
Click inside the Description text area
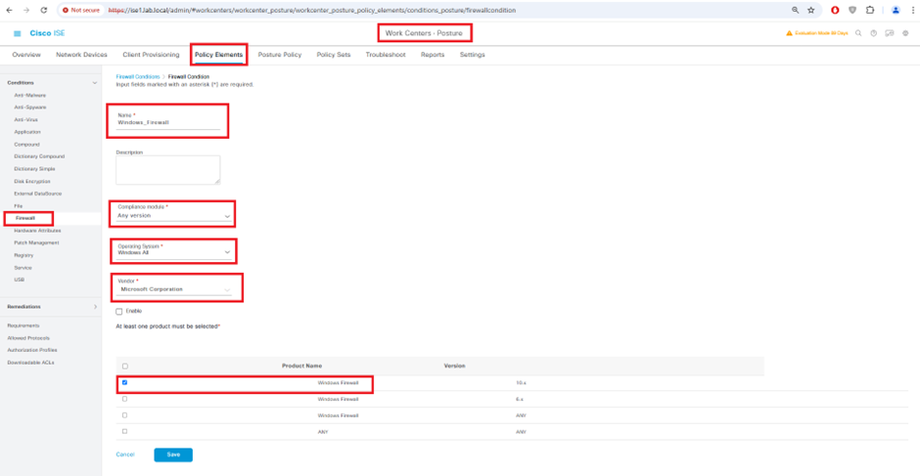[168, 170]
